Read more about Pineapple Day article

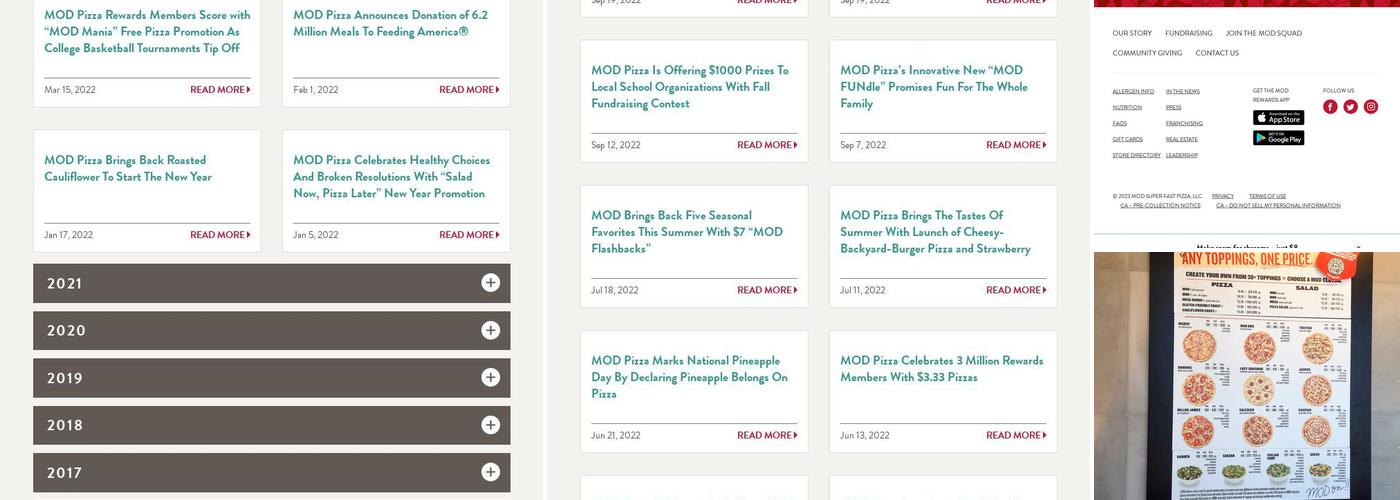pos(767,435)
